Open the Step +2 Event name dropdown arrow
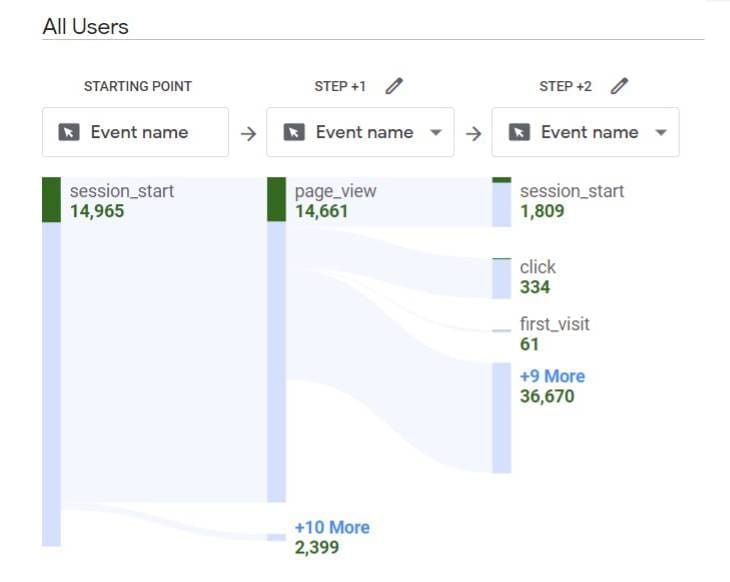Screen dimensions: 730x582 tap(660, 133)
